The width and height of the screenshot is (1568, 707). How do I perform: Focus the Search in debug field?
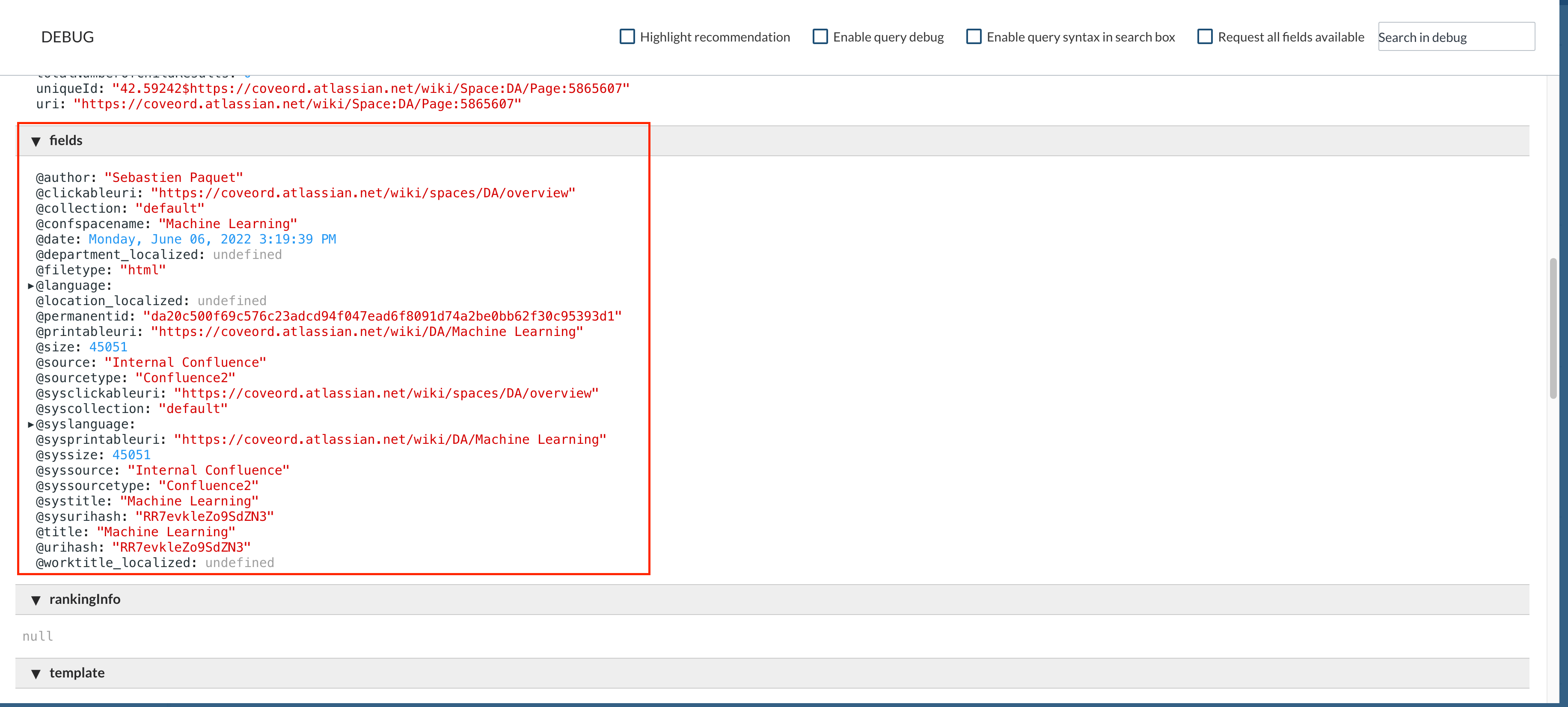[x=1456, y=37]
